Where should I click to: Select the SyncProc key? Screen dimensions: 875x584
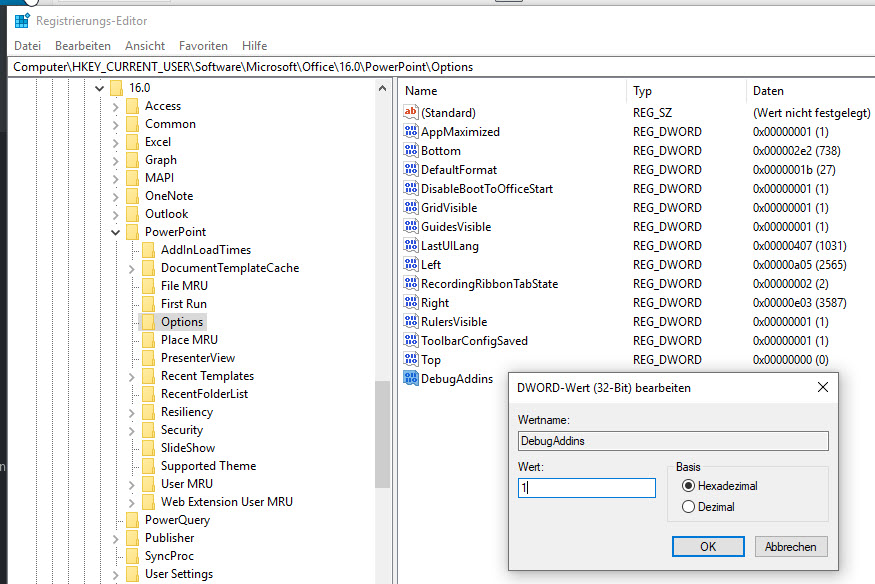pyautogui.click(x=169, y=556)
